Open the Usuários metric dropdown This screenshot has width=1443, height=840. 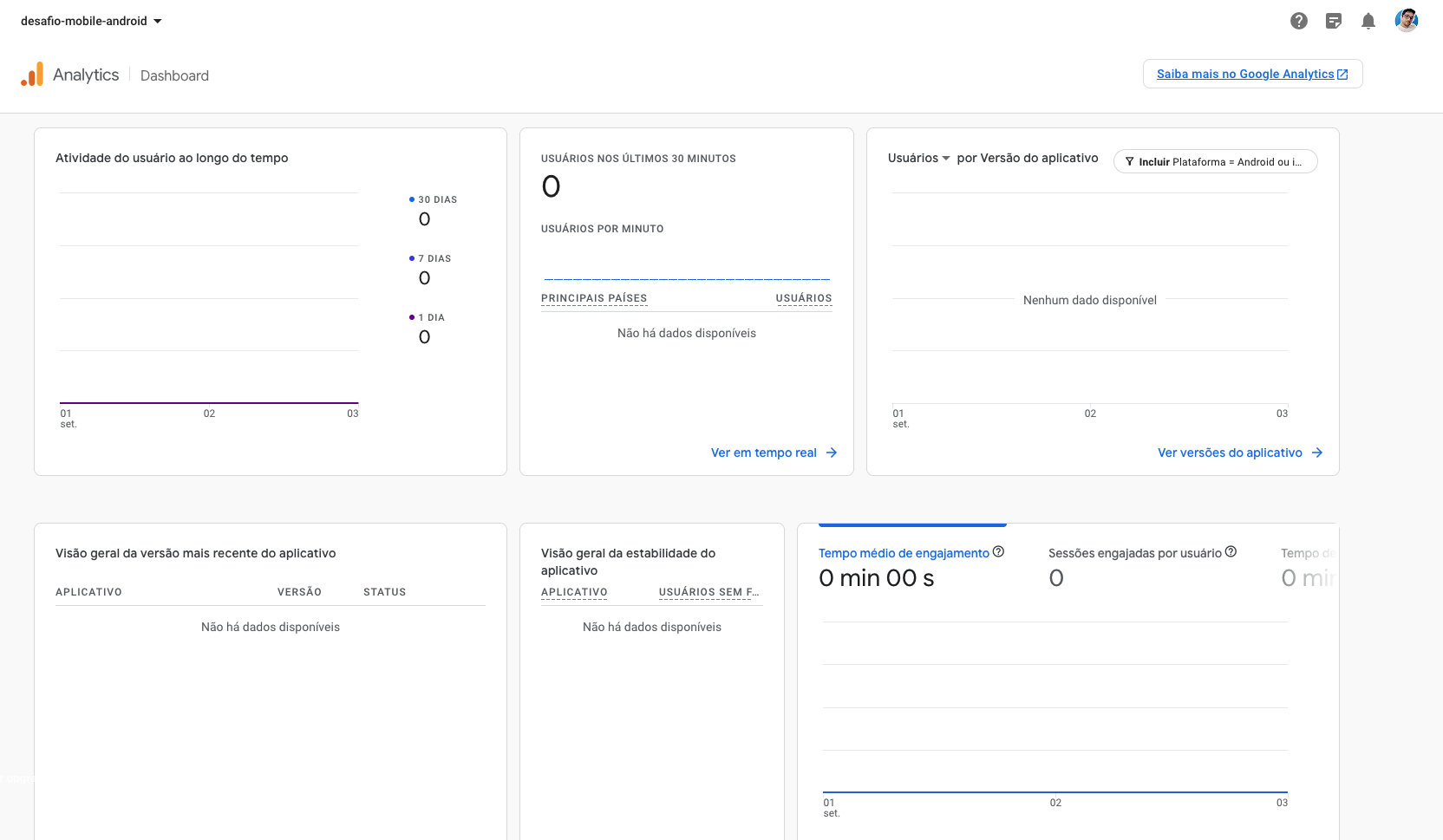click(918, 158)
